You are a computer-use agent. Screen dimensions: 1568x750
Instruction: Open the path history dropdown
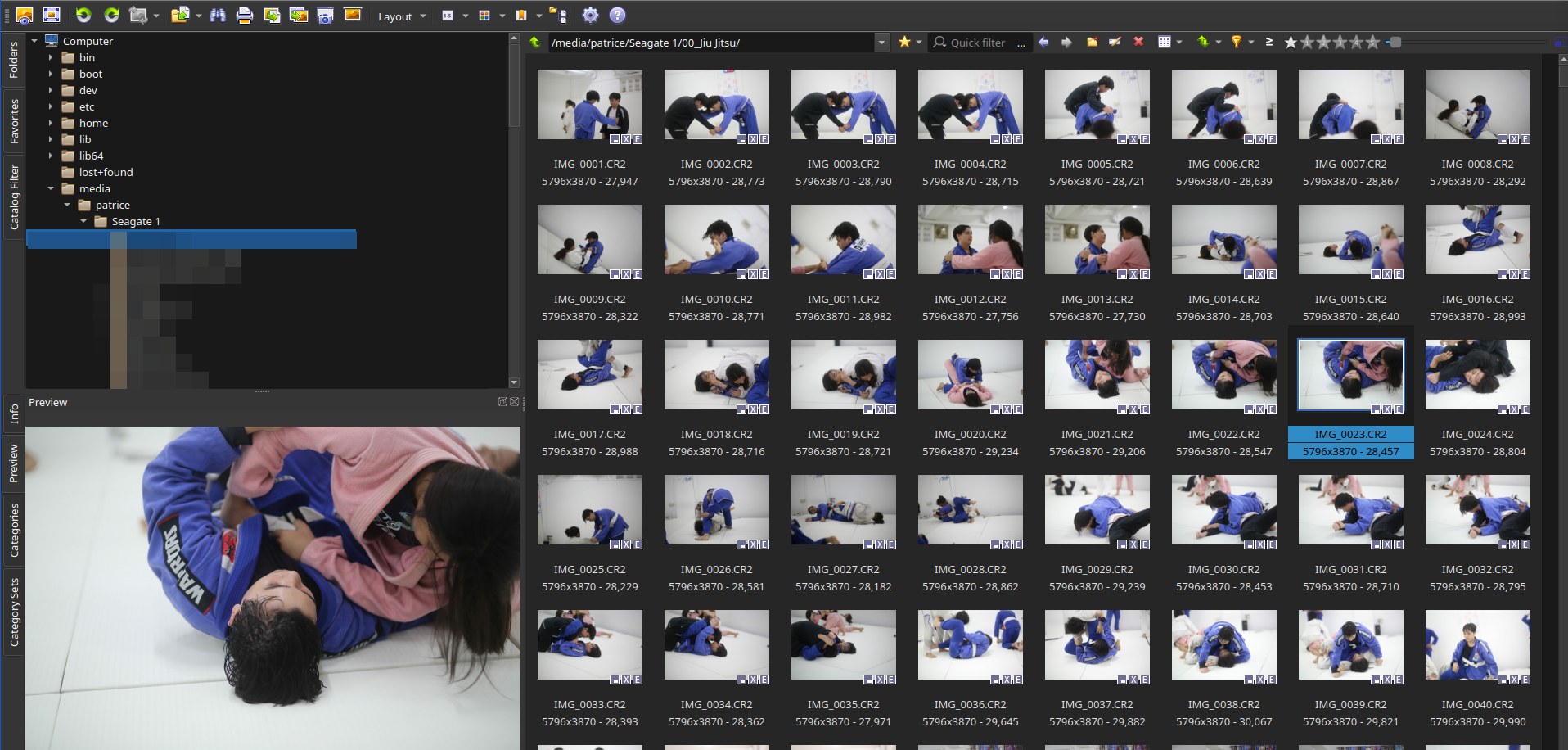(881, 43)
